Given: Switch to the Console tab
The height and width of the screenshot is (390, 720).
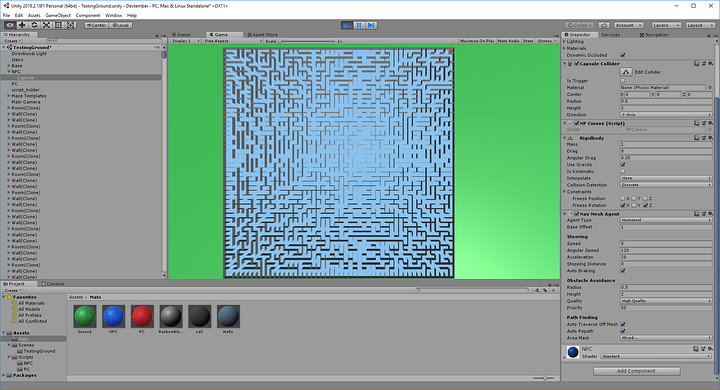Looking at the screenshot, I should click(53, 284).
